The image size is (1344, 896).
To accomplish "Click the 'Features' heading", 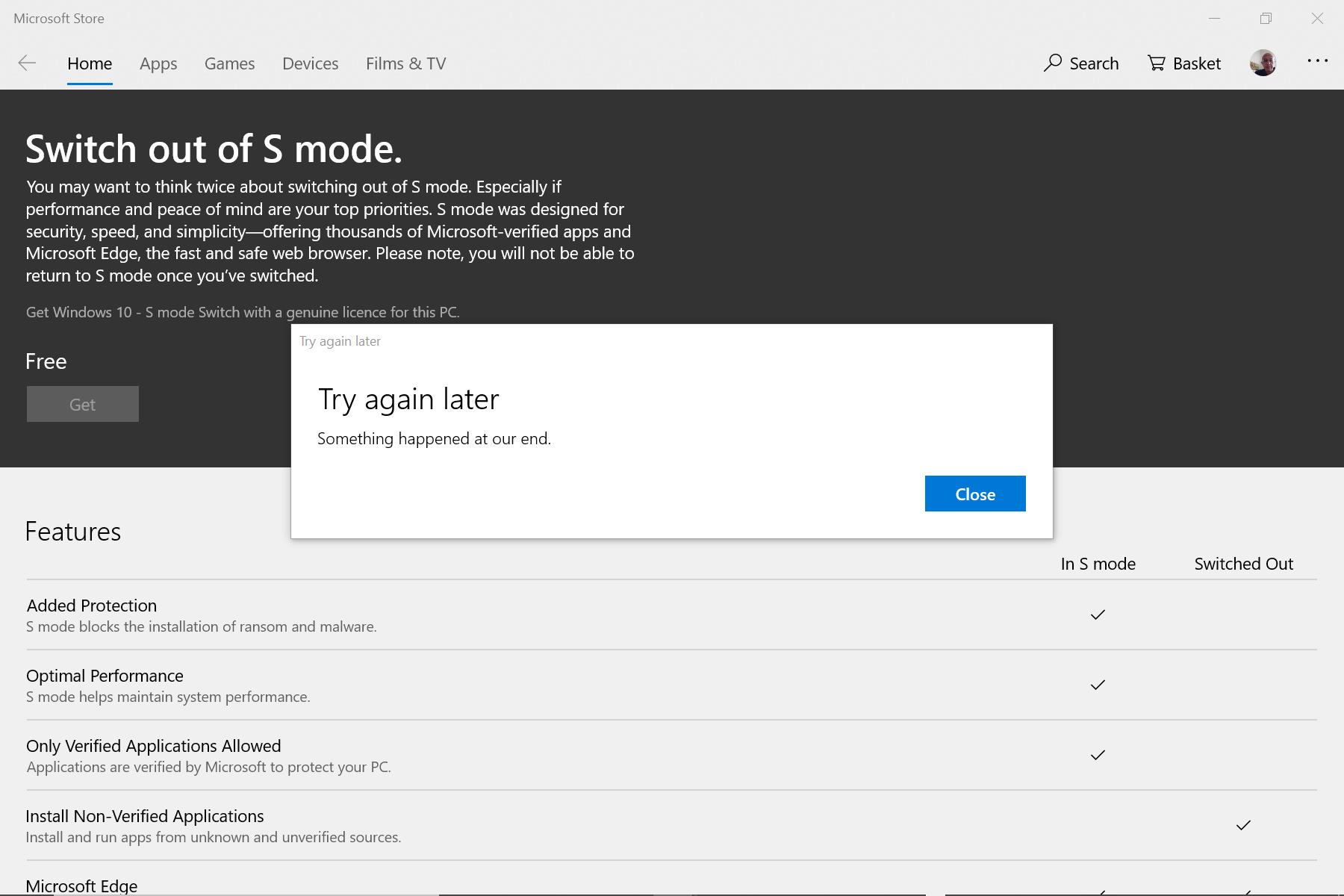I will (73, 532).
